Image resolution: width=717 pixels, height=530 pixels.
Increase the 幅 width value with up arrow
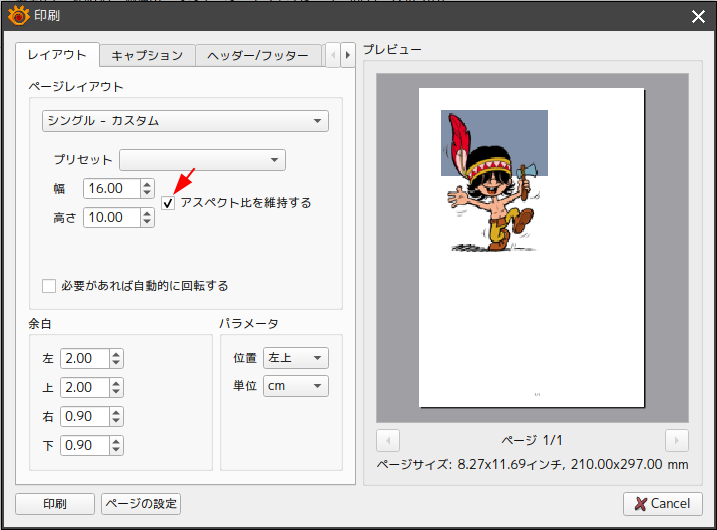tap(147, 183)
